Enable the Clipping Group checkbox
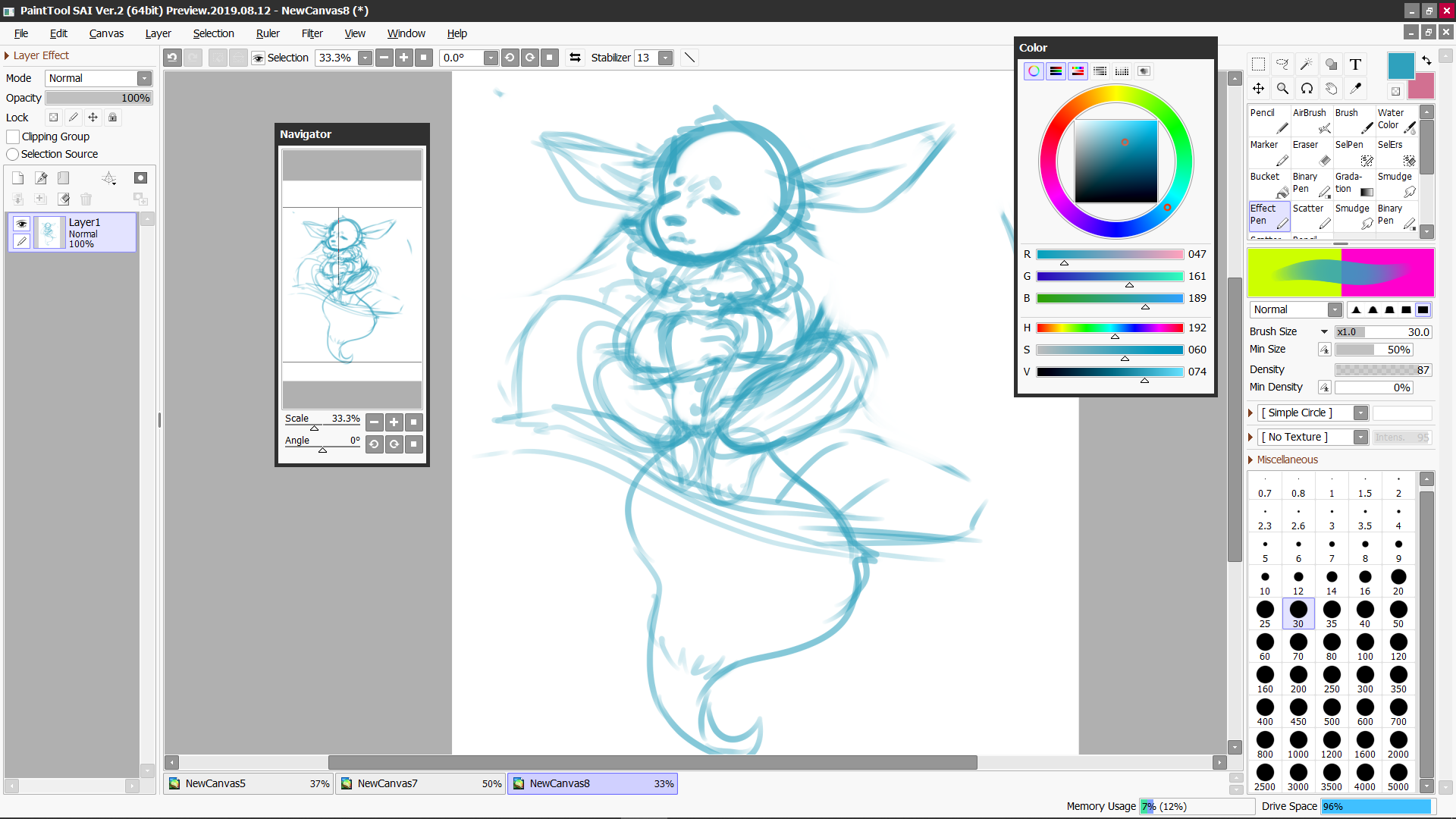The height and width of the screenshot is (819, 1456). click(x=13, y=136)
